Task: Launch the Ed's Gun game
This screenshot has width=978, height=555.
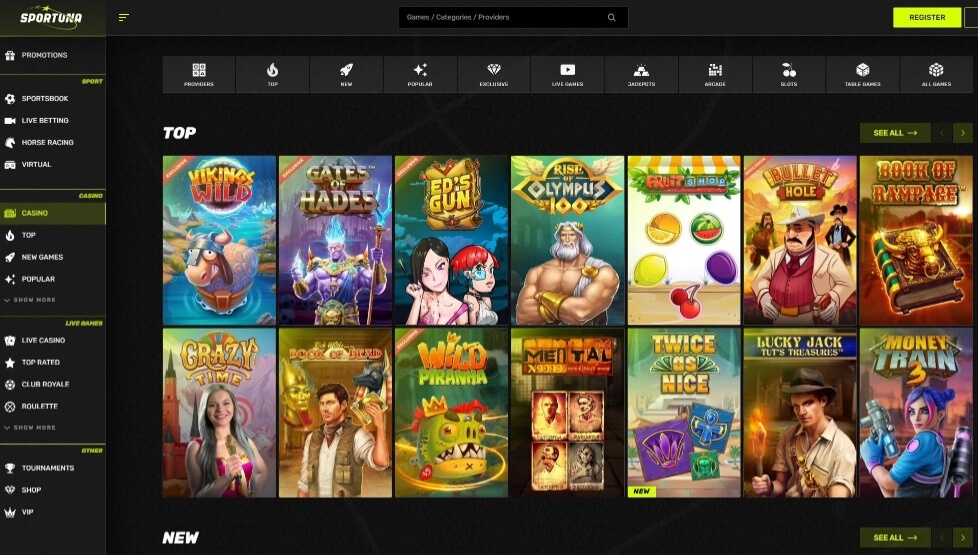Action: 452,241
